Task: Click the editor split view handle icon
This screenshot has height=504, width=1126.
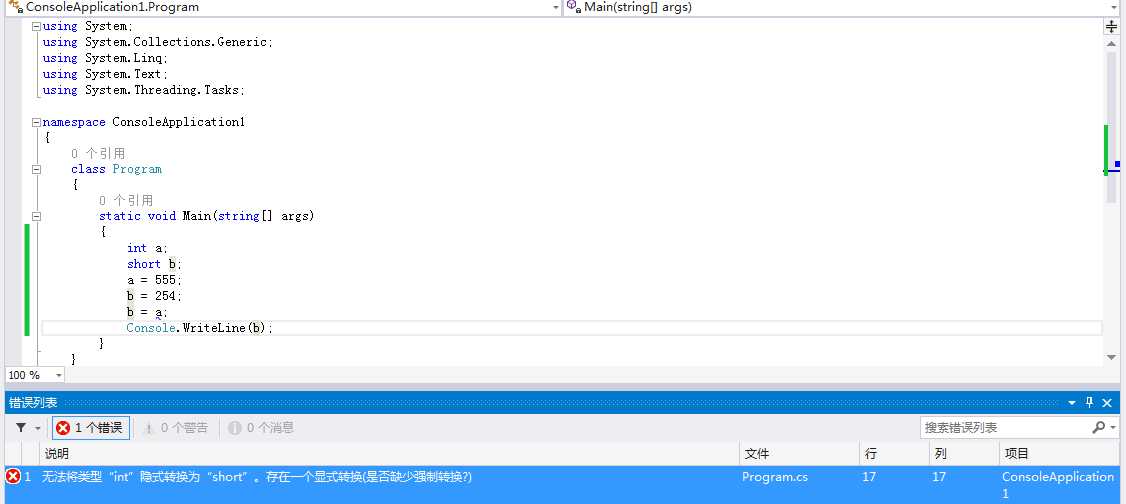Action: [1112, 27]
